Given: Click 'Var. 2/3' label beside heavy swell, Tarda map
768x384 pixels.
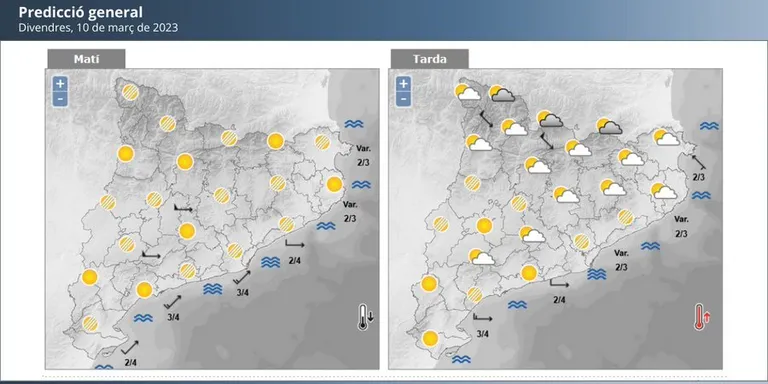Looking at the screenshot, I should [622, 261].
